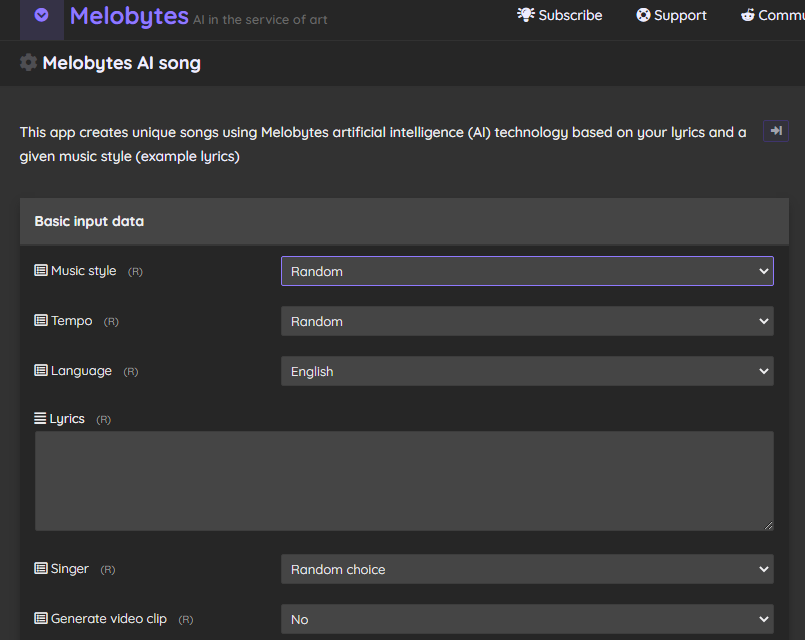Image resolution: width=805 pixels, height=640 pixels.
Task: Expand the Language dropdown showing English
Action: 527,371
